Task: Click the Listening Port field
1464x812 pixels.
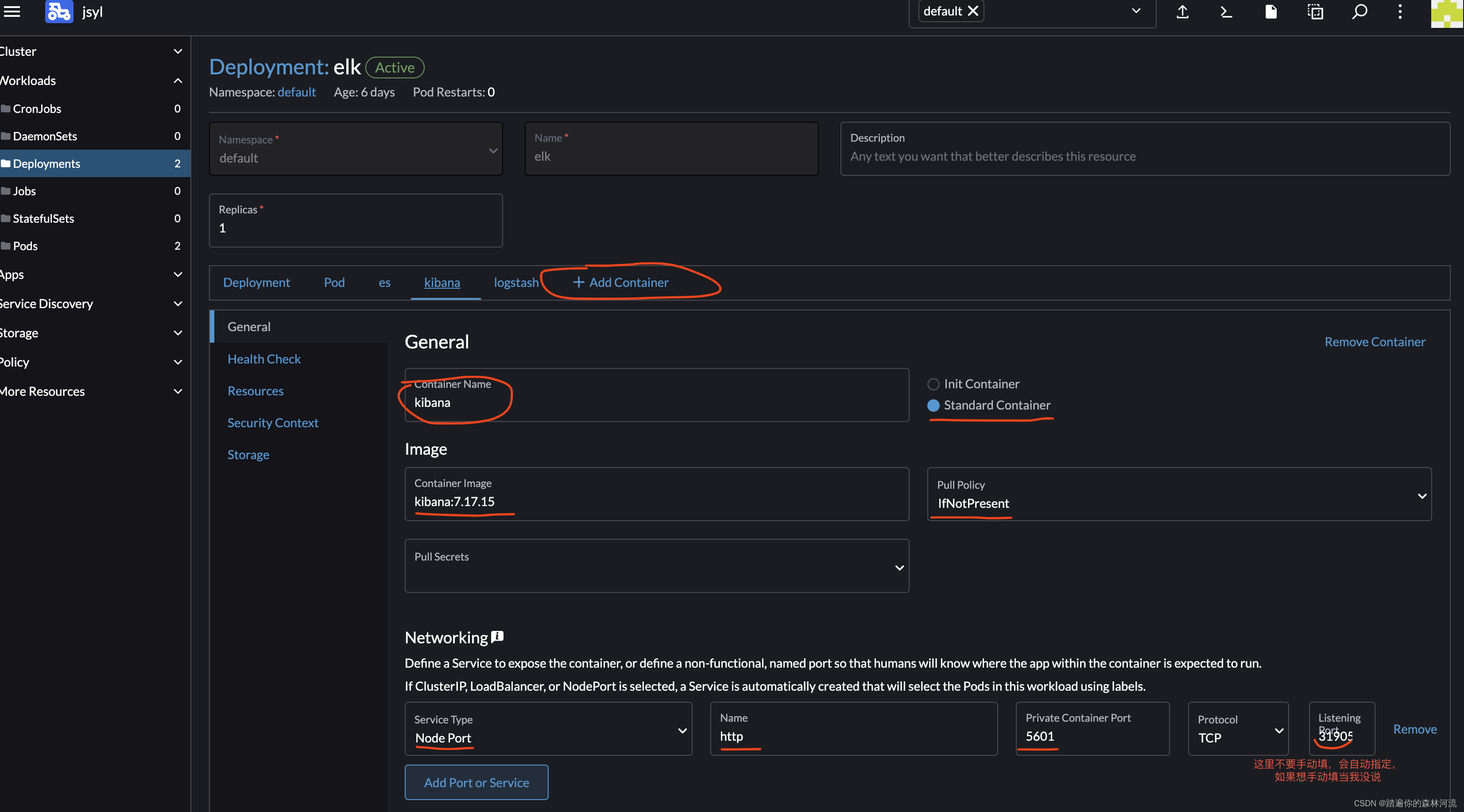Action: [1342, 728]
